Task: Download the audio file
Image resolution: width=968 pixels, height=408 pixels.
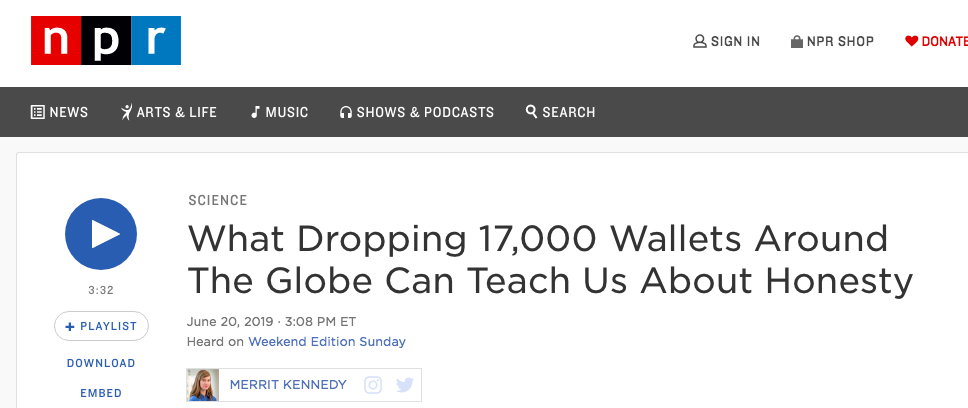Action: tap(101, 364)
